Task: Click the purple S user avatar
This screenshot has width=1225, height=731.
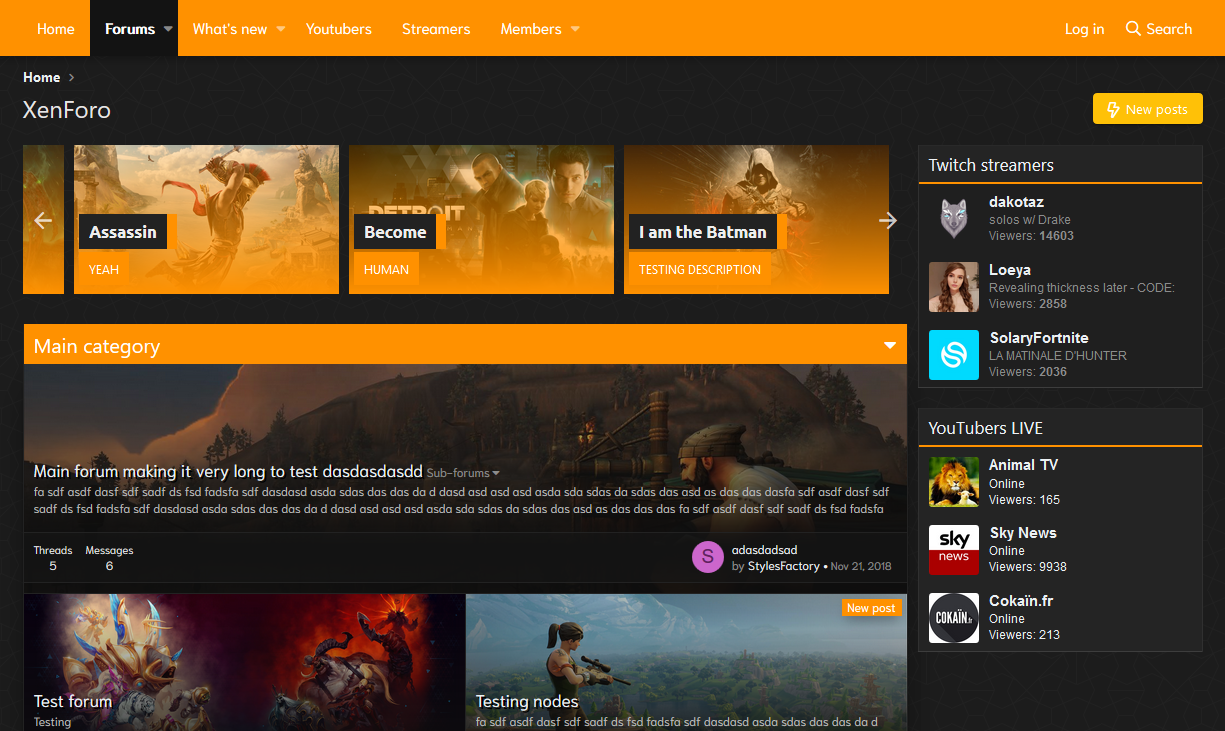Action: 708,557
